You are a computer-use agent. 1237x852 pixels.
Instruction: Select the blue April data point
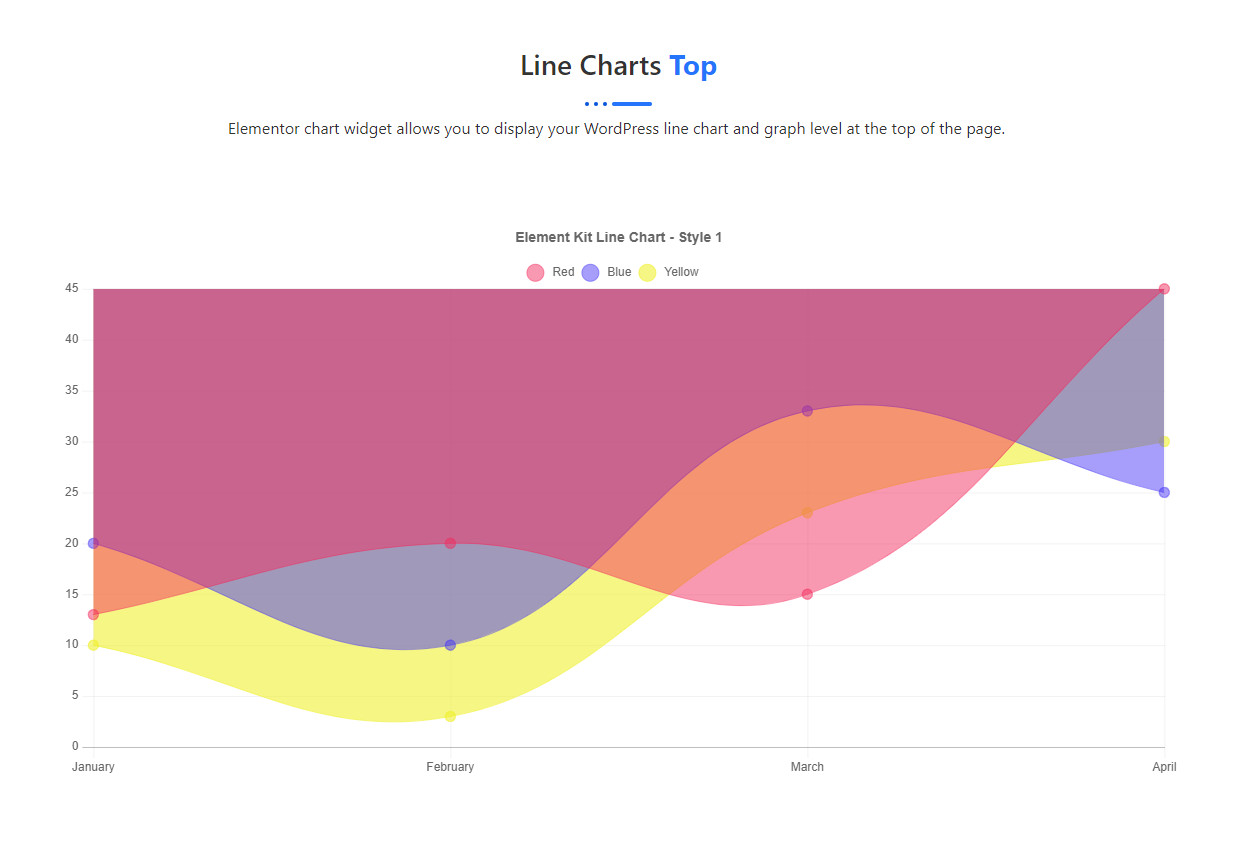(1164, 492)
